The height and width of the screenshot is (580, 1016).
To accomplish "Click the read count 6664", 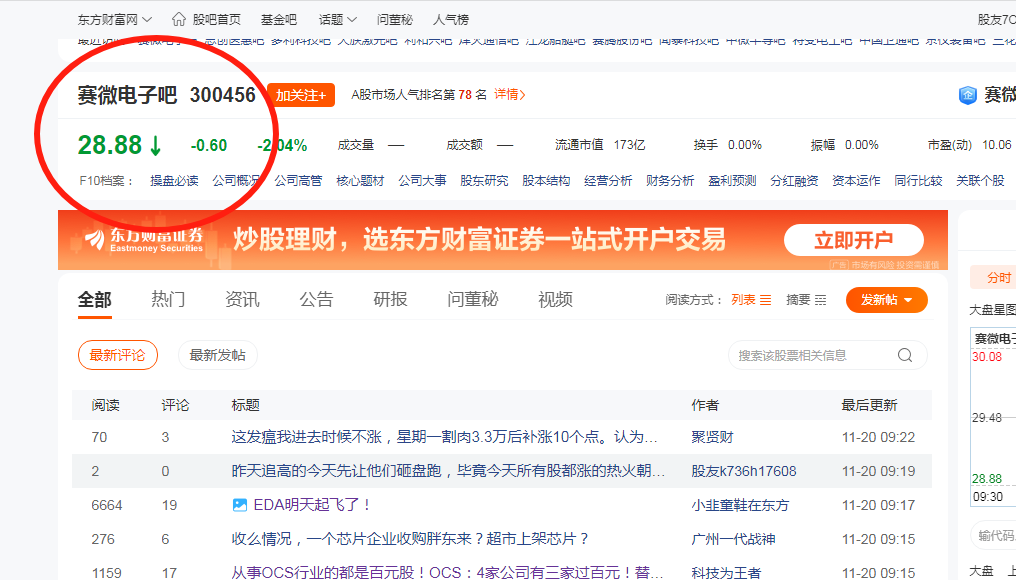I will [x=107, y=505].
